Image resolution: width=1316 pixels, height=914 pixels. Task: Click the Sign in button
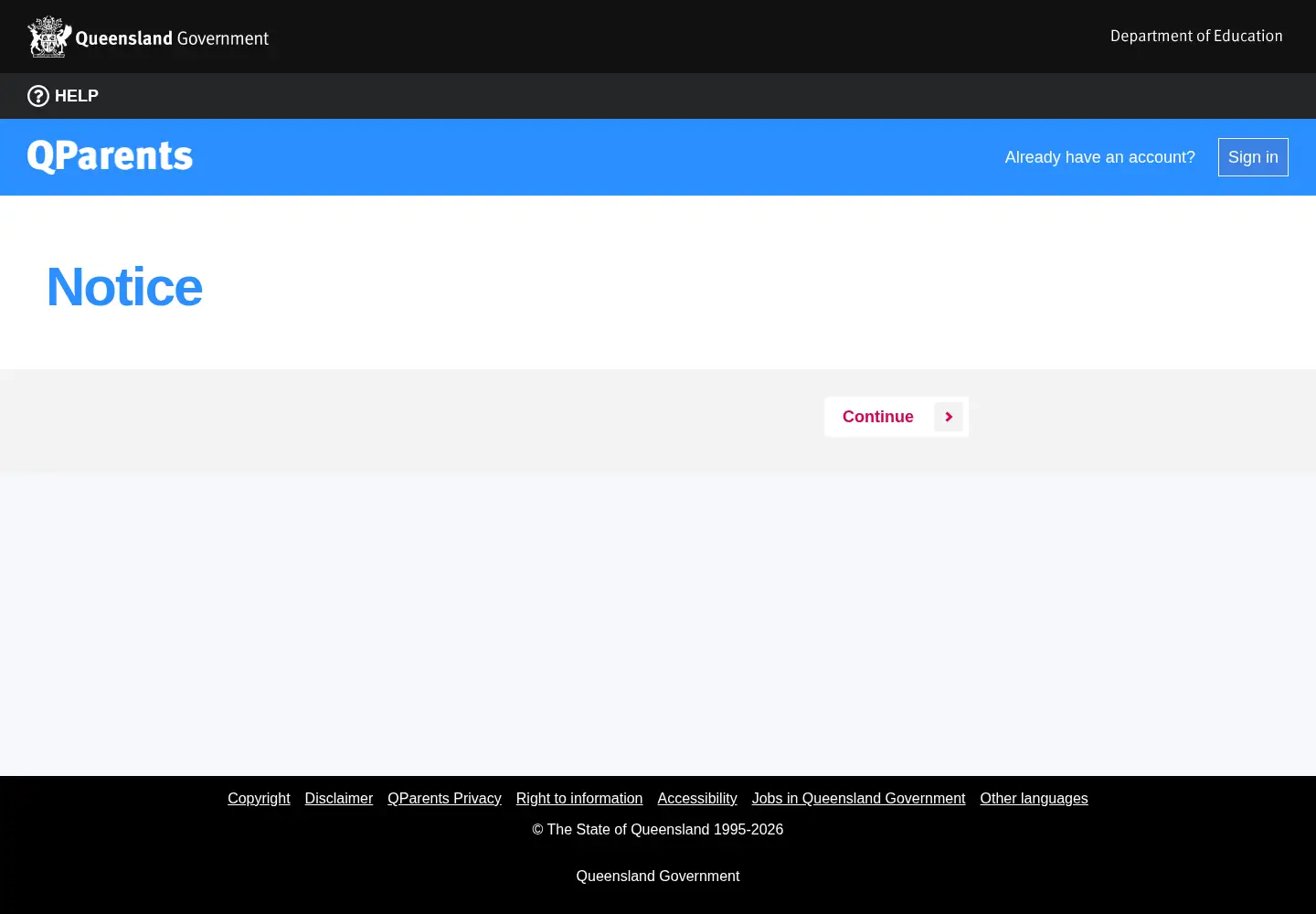(x=1253, y=157)
